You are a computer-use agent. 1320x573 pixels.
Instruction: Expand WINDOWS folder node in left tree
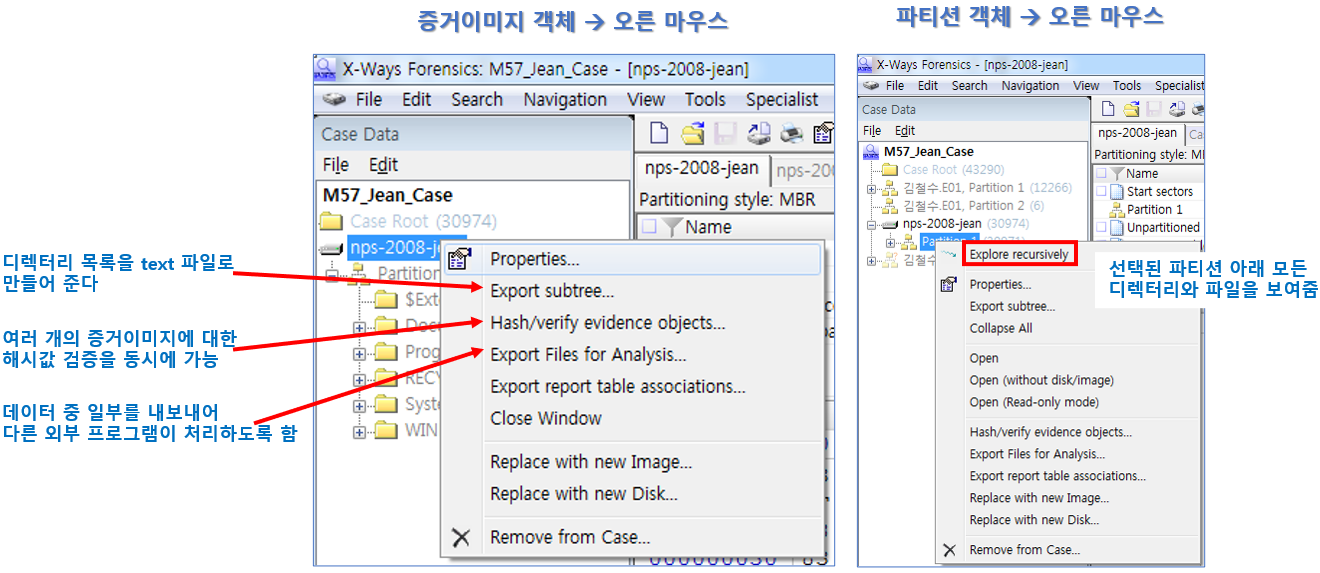coord(359,432)
